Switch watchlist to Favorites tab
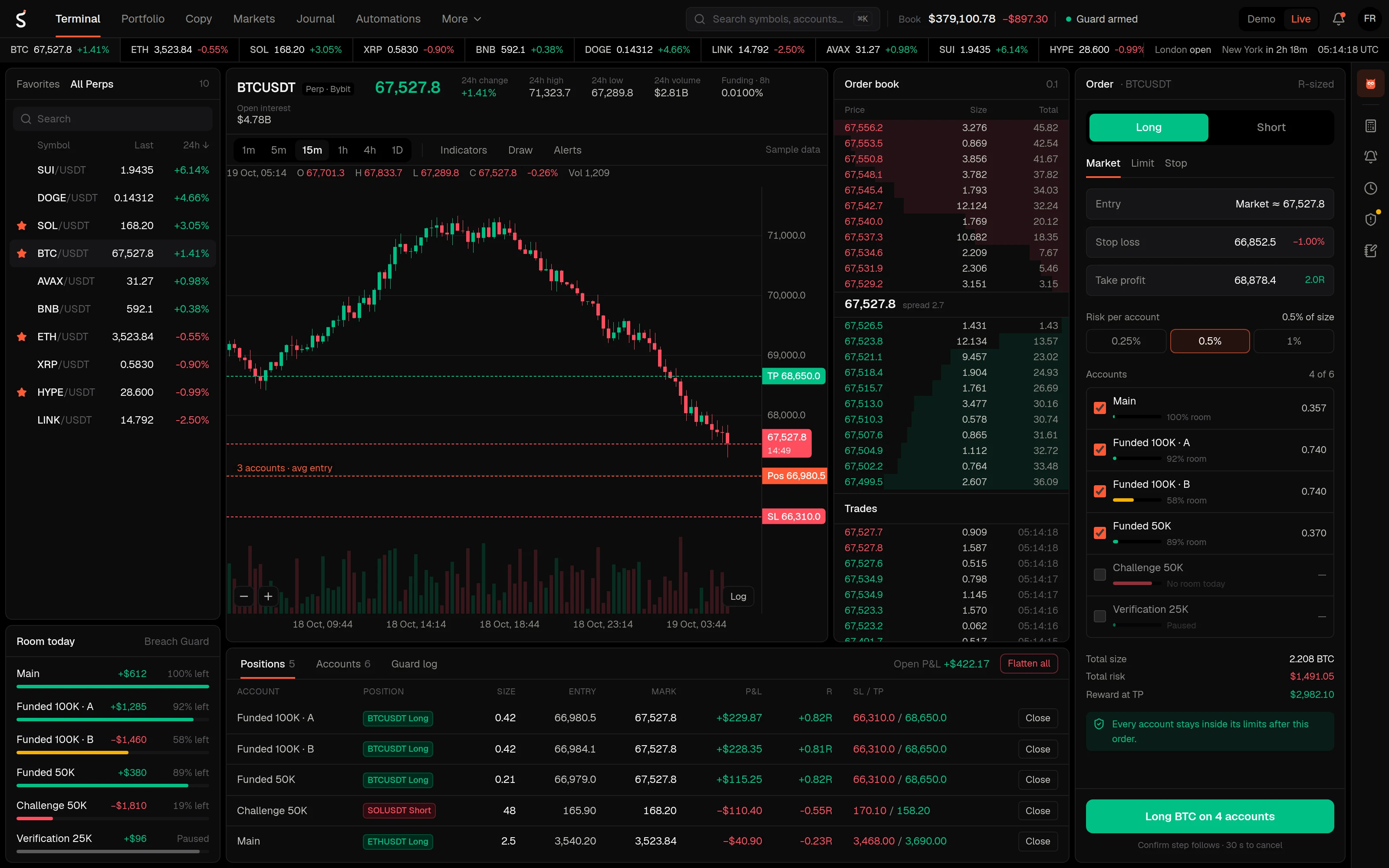Image resolution: width=1389 pixels, height=868 pixels. [x=38, y=84]
